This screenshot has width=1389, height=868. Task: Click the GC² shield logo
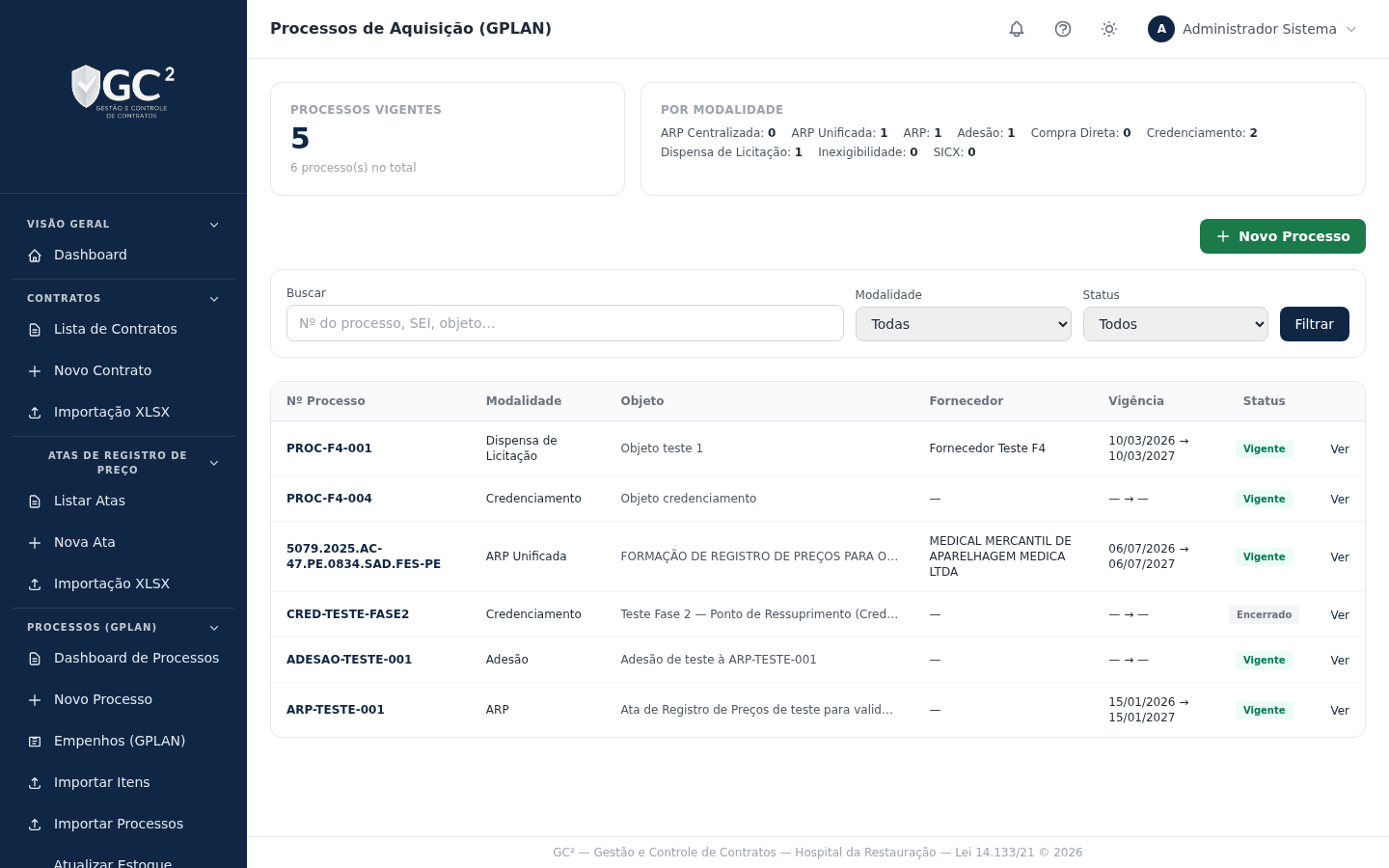tap(123, 92)
